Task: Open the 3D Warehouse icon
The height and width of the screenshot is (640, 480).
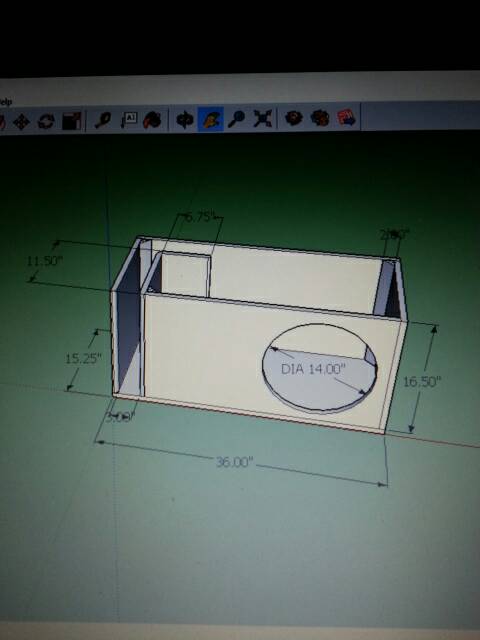Action: 293,118
